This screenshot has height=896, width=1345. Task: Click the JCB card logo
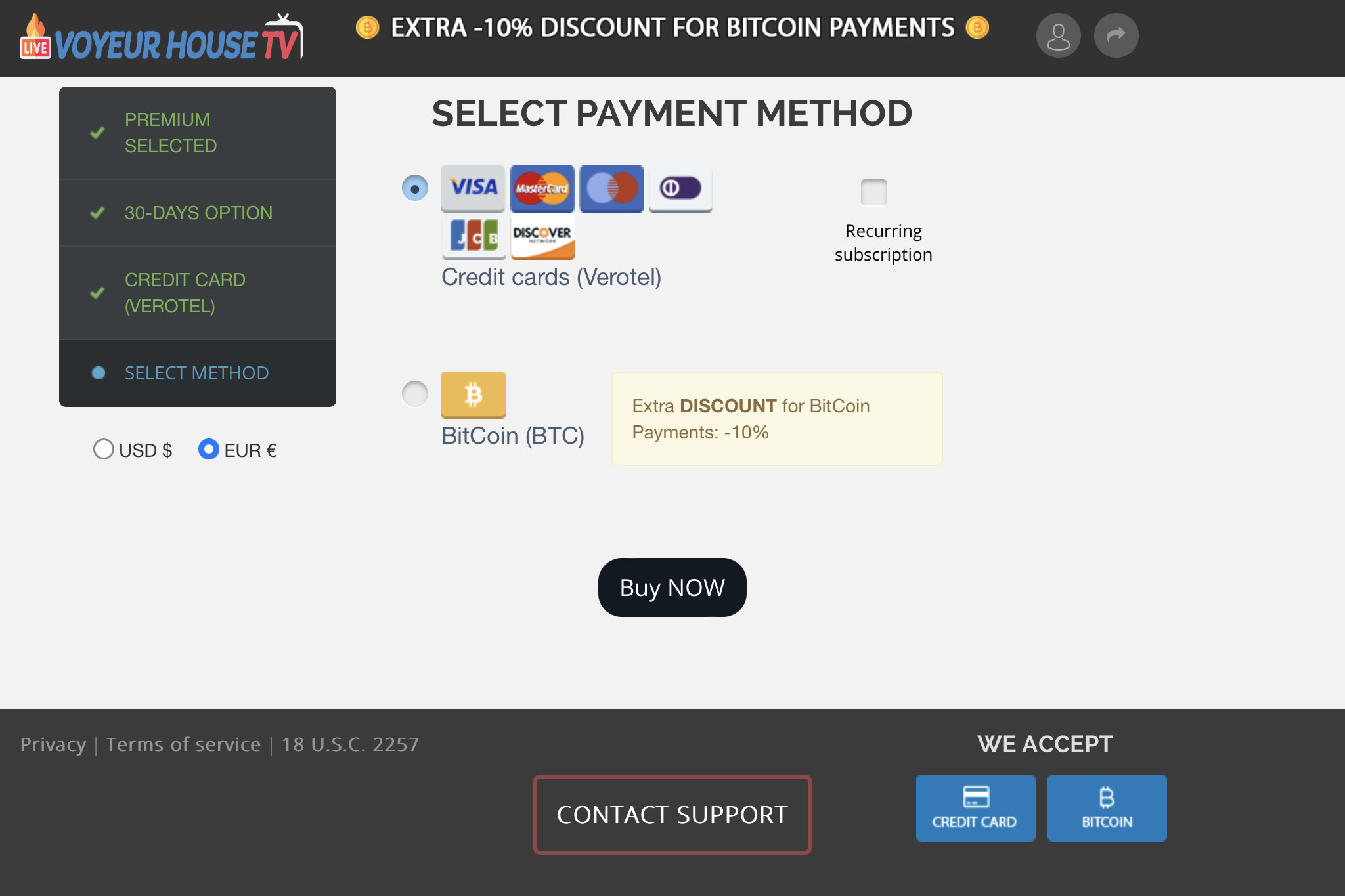click(473, 236)
